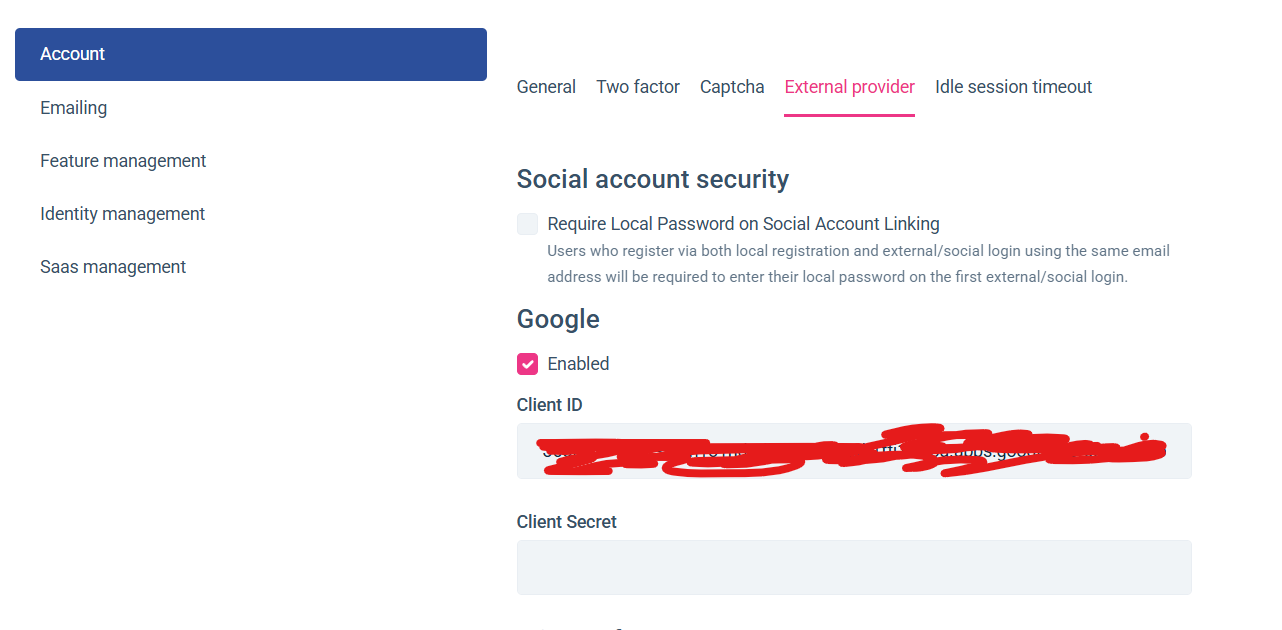Open Feature management in the sidebar
Viewport: 1282px width, 630px height.
pyautogui.click(x=123, y=161)
